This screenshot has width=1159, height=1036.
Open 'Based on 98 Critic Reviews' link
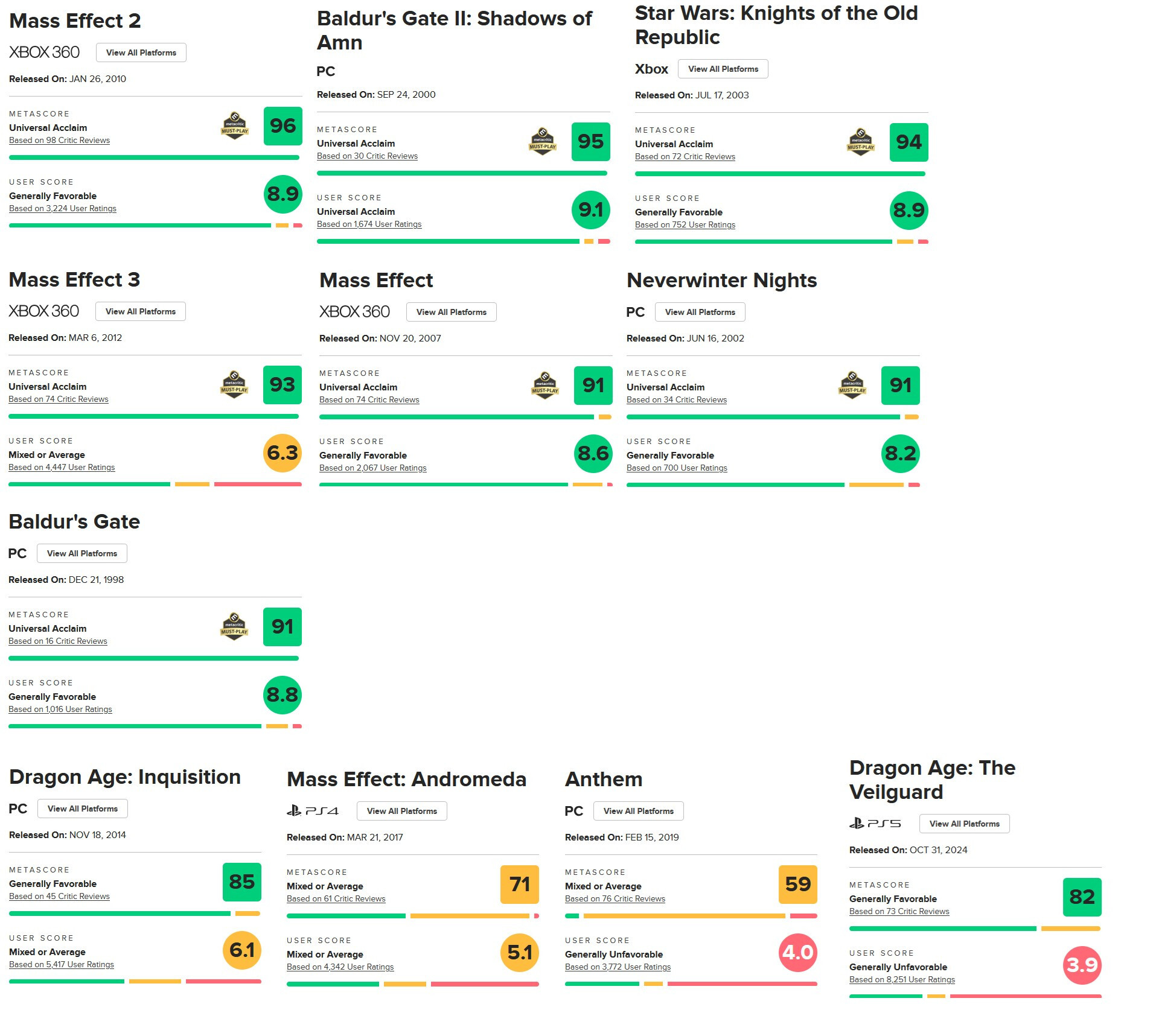tap(59, 141)
